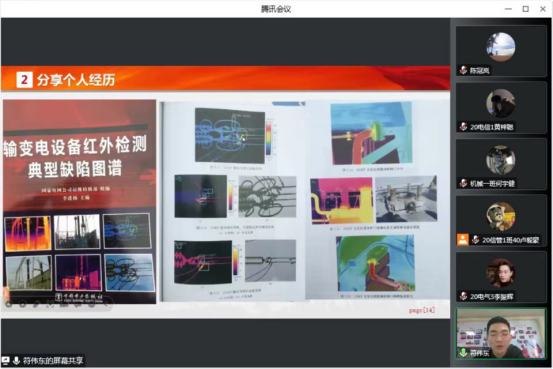553x369 pixels.
Task: Select participant tile 20信管1班40
Action: click(501, 221)
